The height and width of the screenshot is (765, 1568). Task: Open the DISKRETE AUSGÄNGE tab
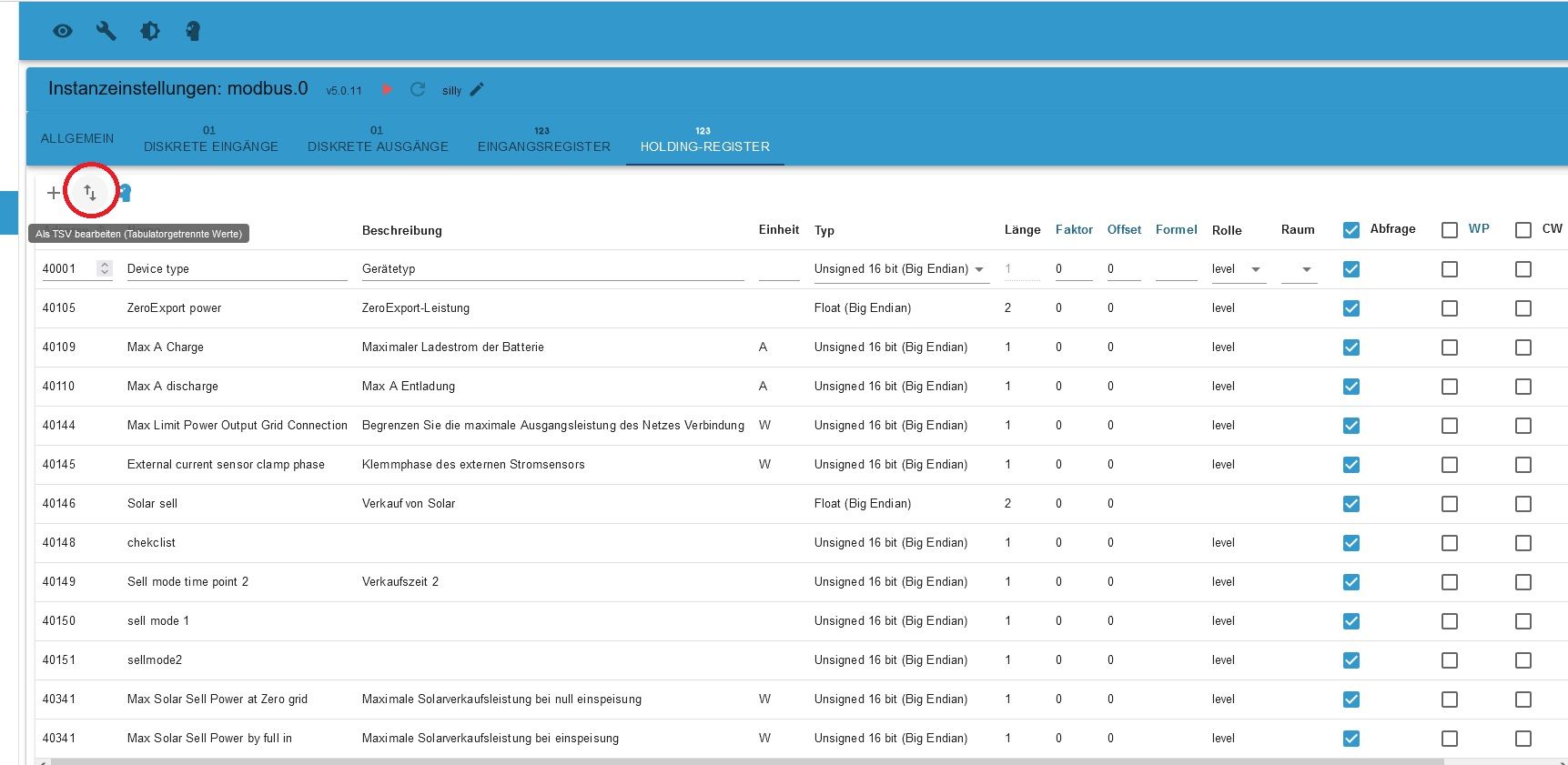(x=378, y=138)
